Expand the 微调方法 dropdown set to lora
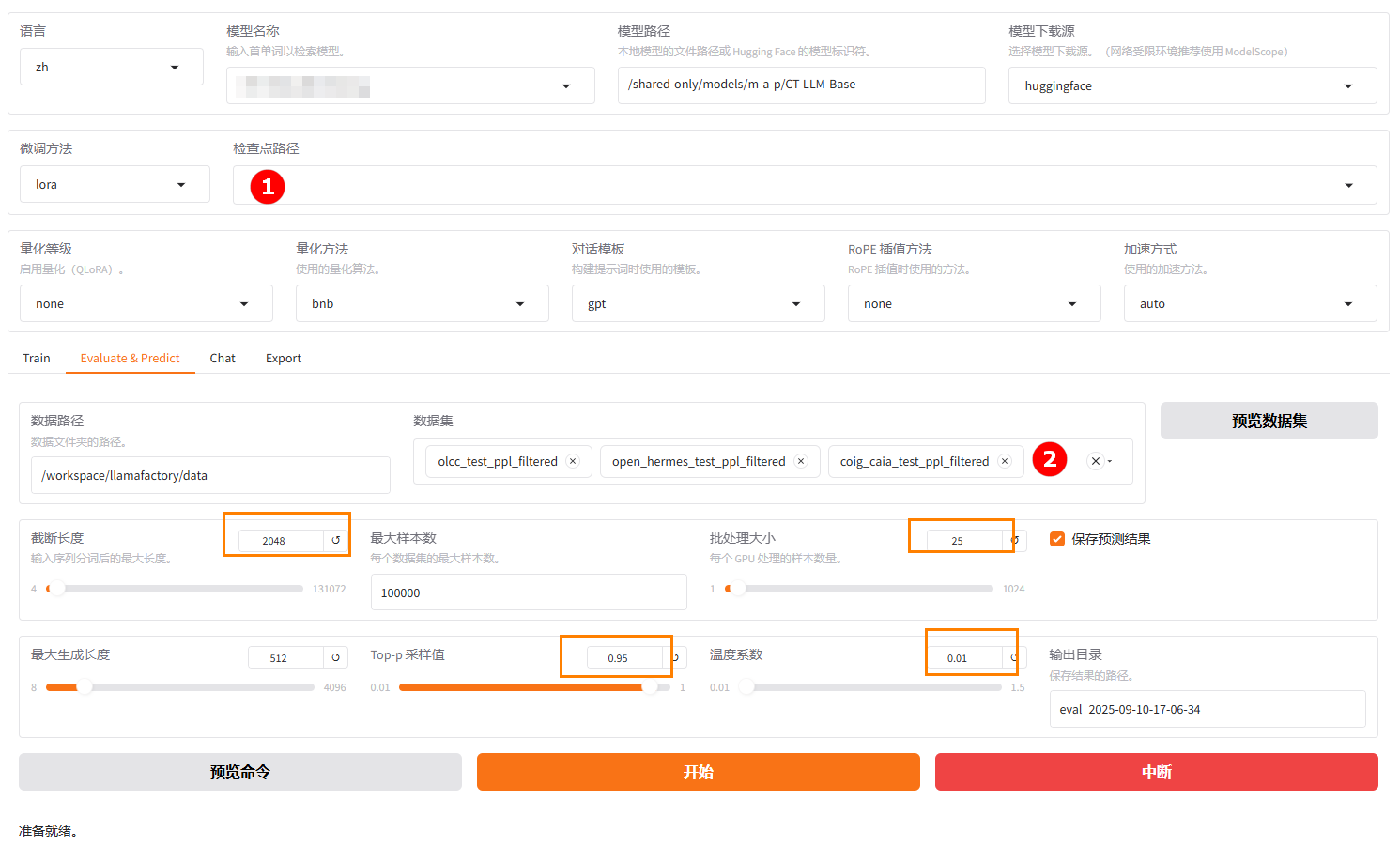The image size is (1400, 846). (115, 185)
